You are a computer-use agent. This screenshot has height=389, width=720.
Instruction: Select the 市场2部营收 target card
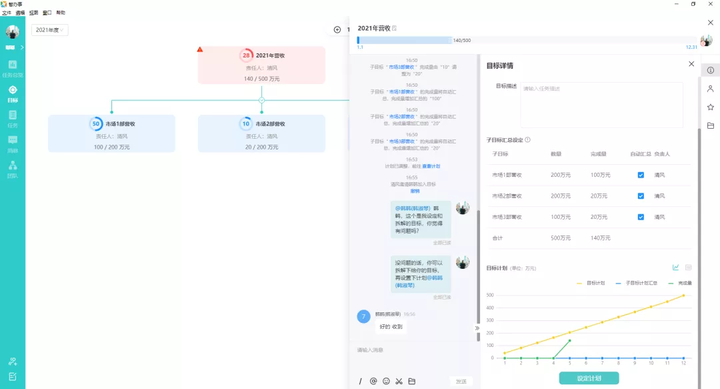point(262,133)
